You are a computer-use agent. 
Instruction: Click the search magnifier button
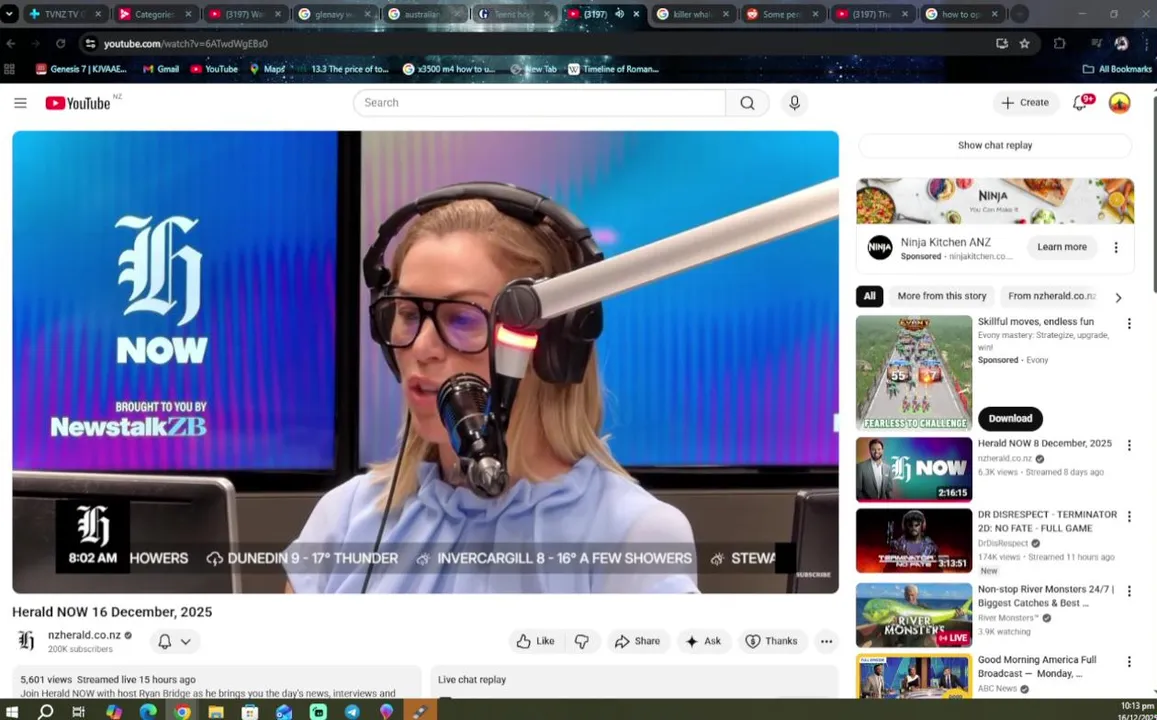click(747, 103)
